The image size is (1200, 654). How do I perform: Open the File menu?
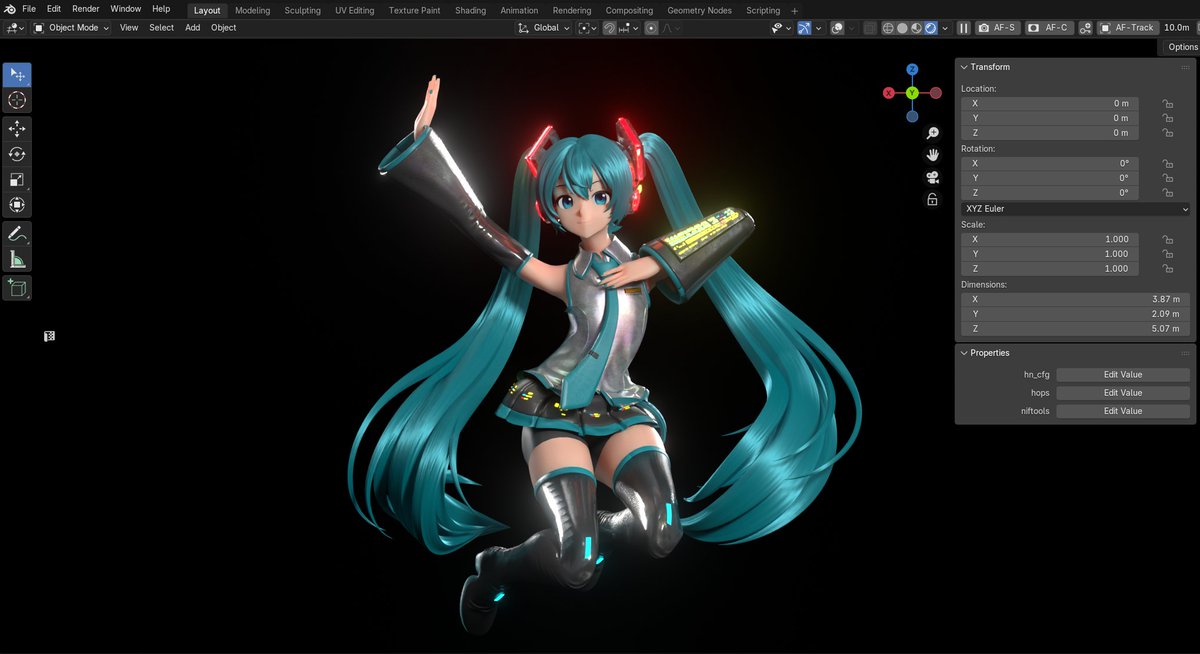pyautogui.click(x=29, y=9)
